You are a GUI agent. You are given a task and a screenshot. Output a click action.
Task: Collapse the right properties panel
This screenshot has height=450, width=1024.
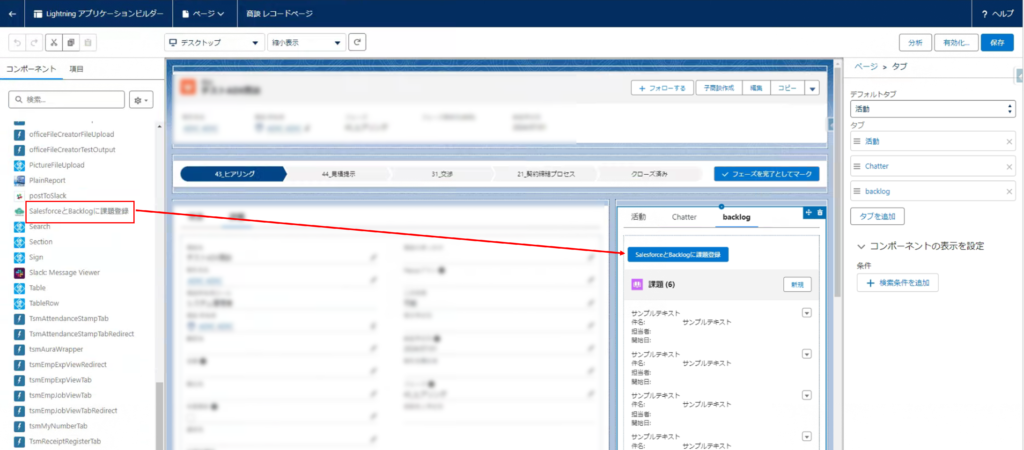(x=1020, y=76)
